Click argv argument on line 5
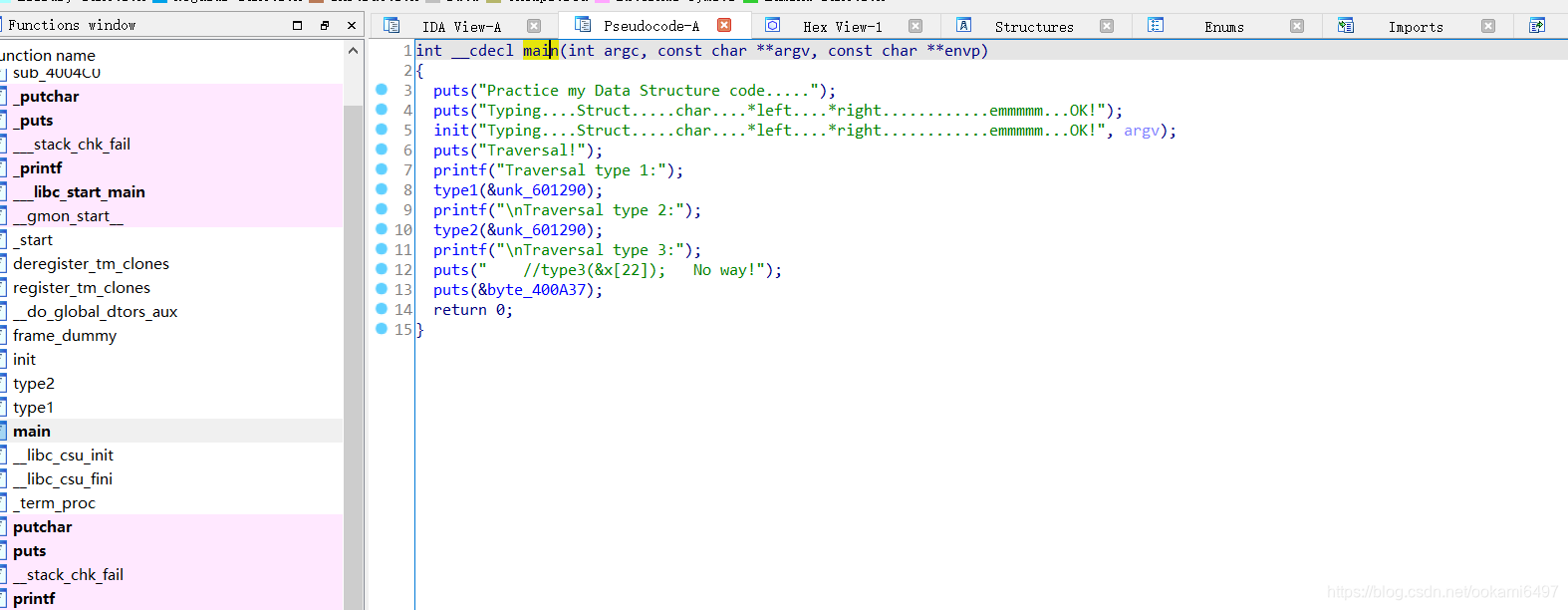Screen dimensions: 1568x610 pos(1142,131)
